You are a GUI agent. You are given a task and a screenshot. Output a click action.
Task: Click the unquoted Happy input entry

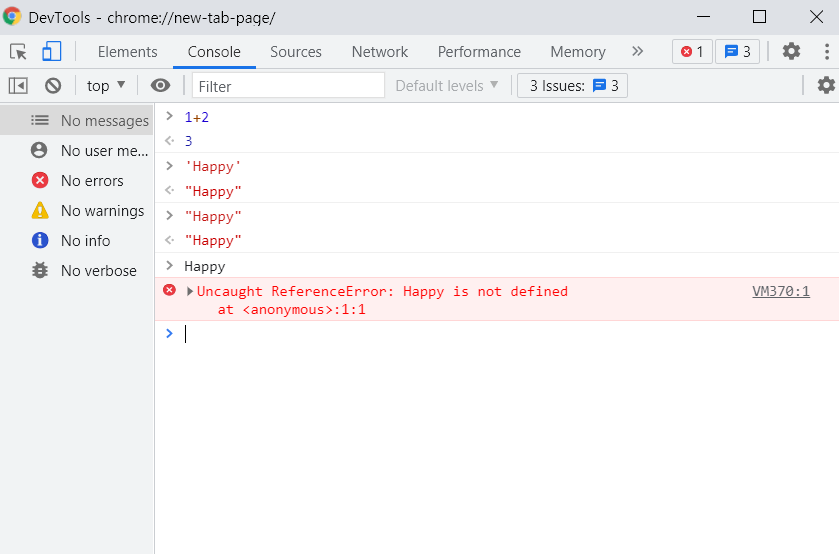tap(204, 267)
